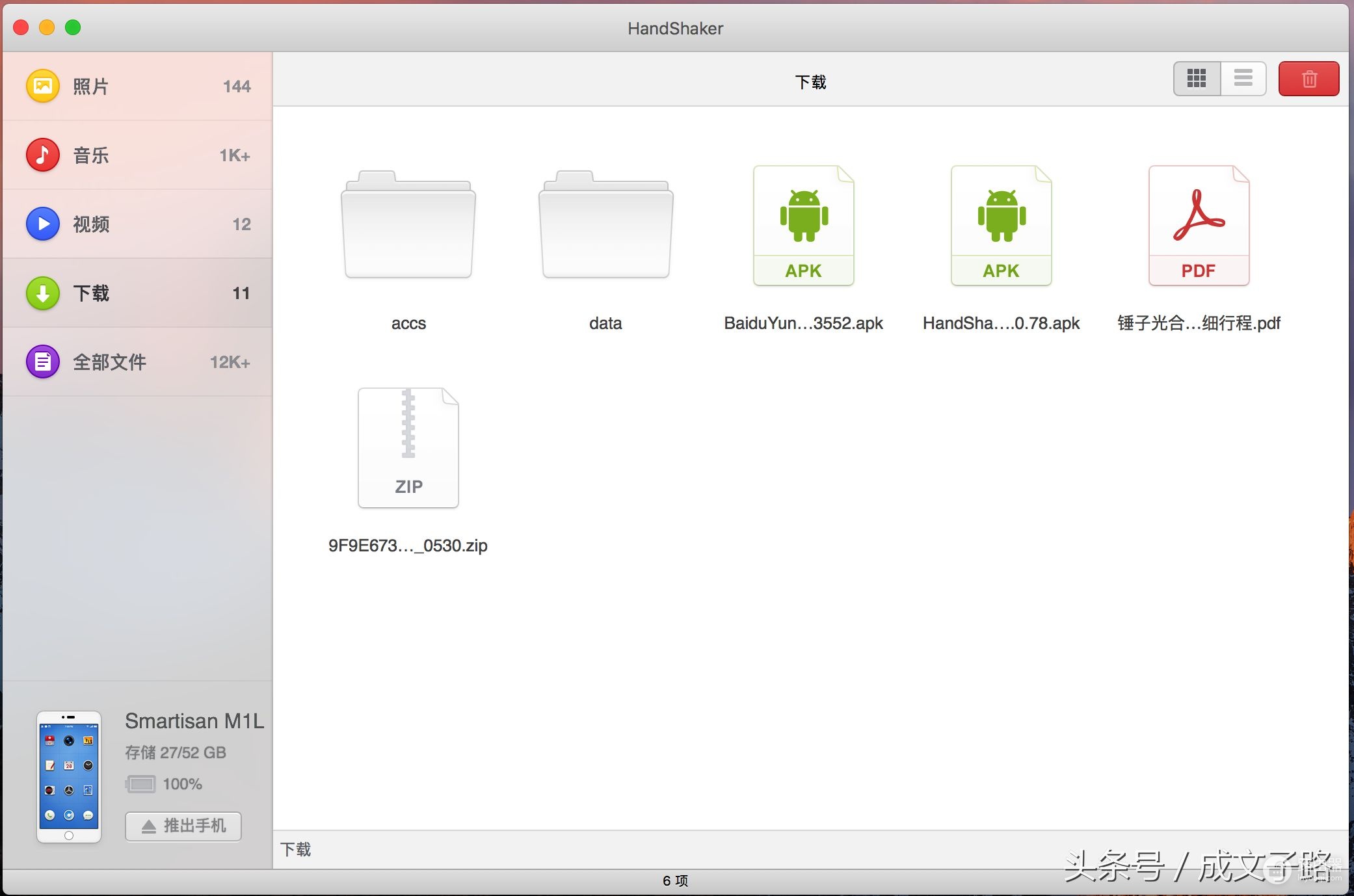Image resolution: width=1354 pixels, height=896 pixels.
Task: Open the purple 全部文件 all files icon
Action: click(43, 362)
